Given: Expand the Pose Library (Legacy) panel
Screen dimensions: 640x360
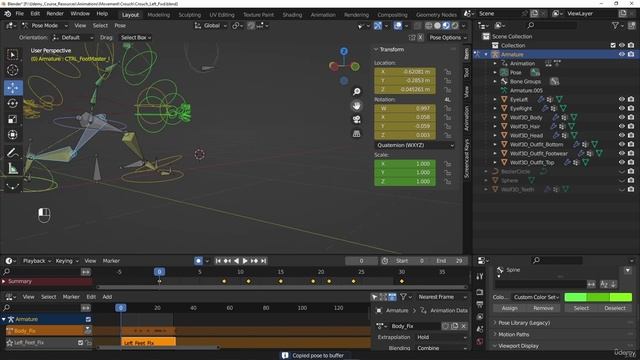Looking at the screenshot, I should [524, 323].
